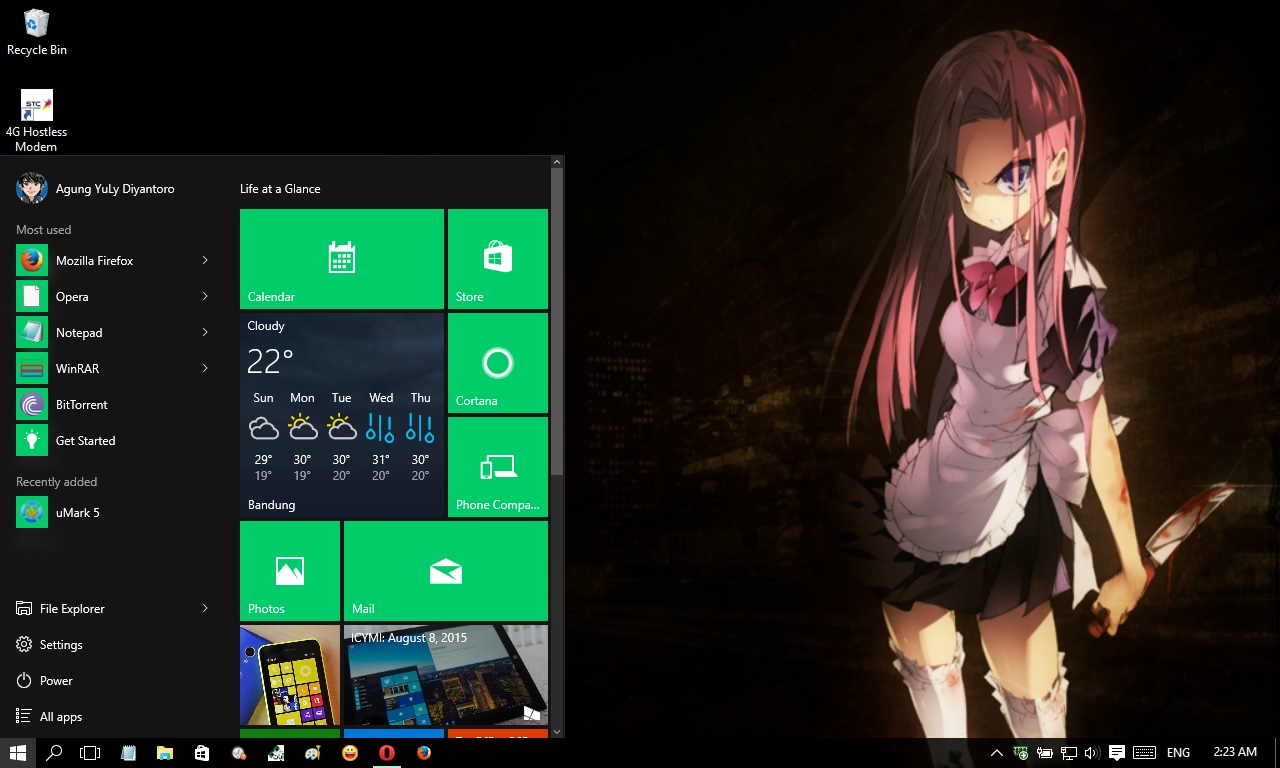Click the ENG language indicator
Viewport: 1280px width, 768px height.
click(x=1178, y=753)
